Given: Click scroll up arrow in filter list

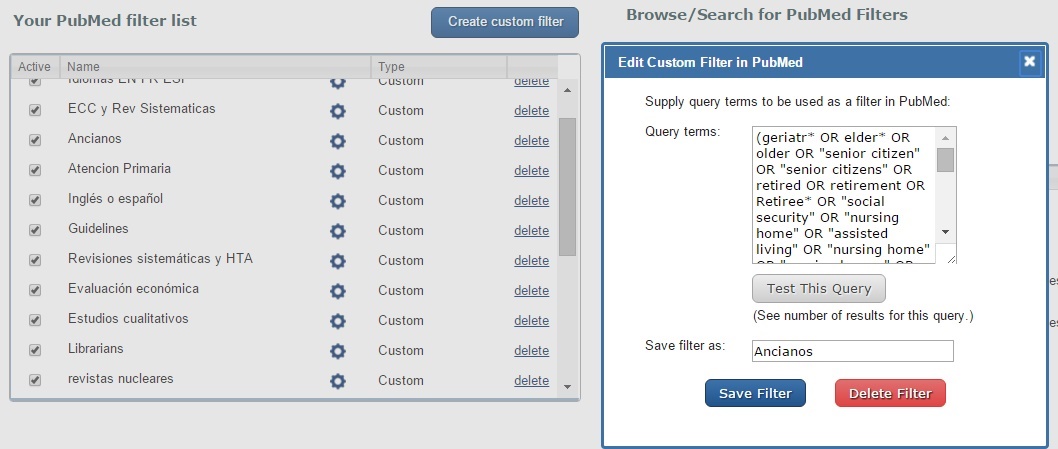Looking at the screenshot, I should click(x=567, y=91).
